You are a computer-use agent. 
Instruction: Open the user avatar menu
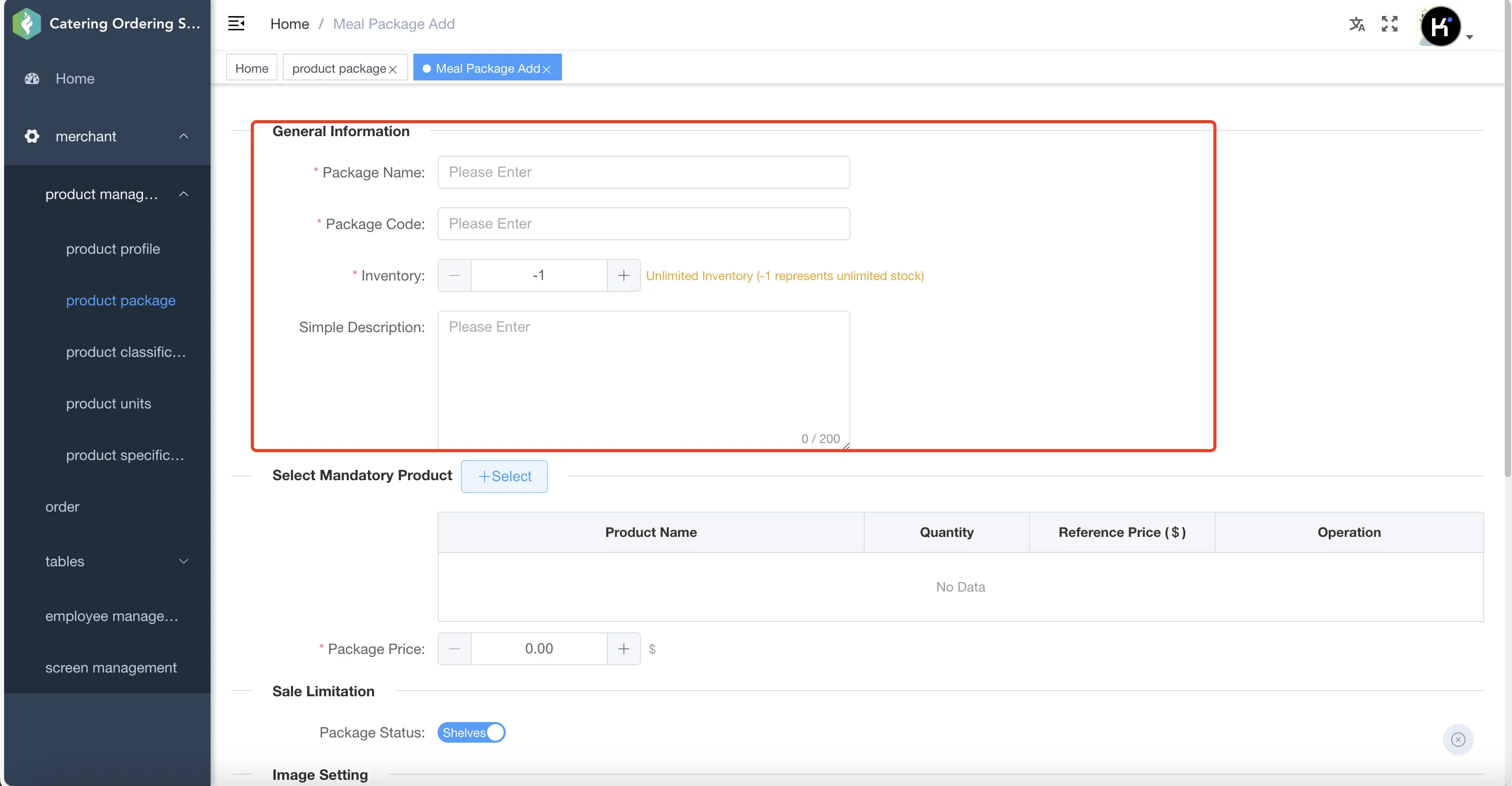[1440, 26]
